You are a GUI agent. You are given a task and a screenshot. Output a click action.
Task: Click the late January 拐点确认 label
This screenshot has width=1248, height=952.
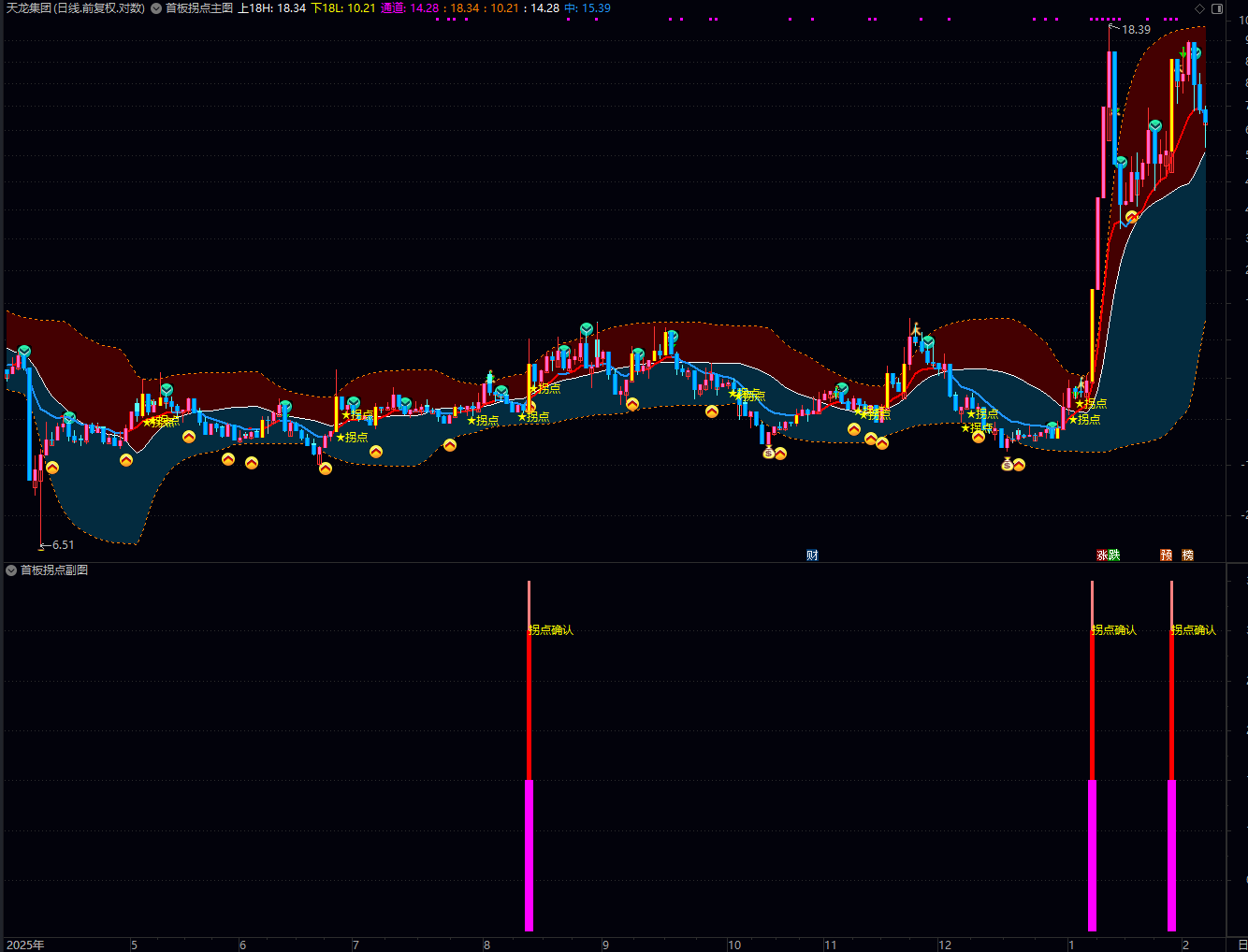(x=1194, y=630)
